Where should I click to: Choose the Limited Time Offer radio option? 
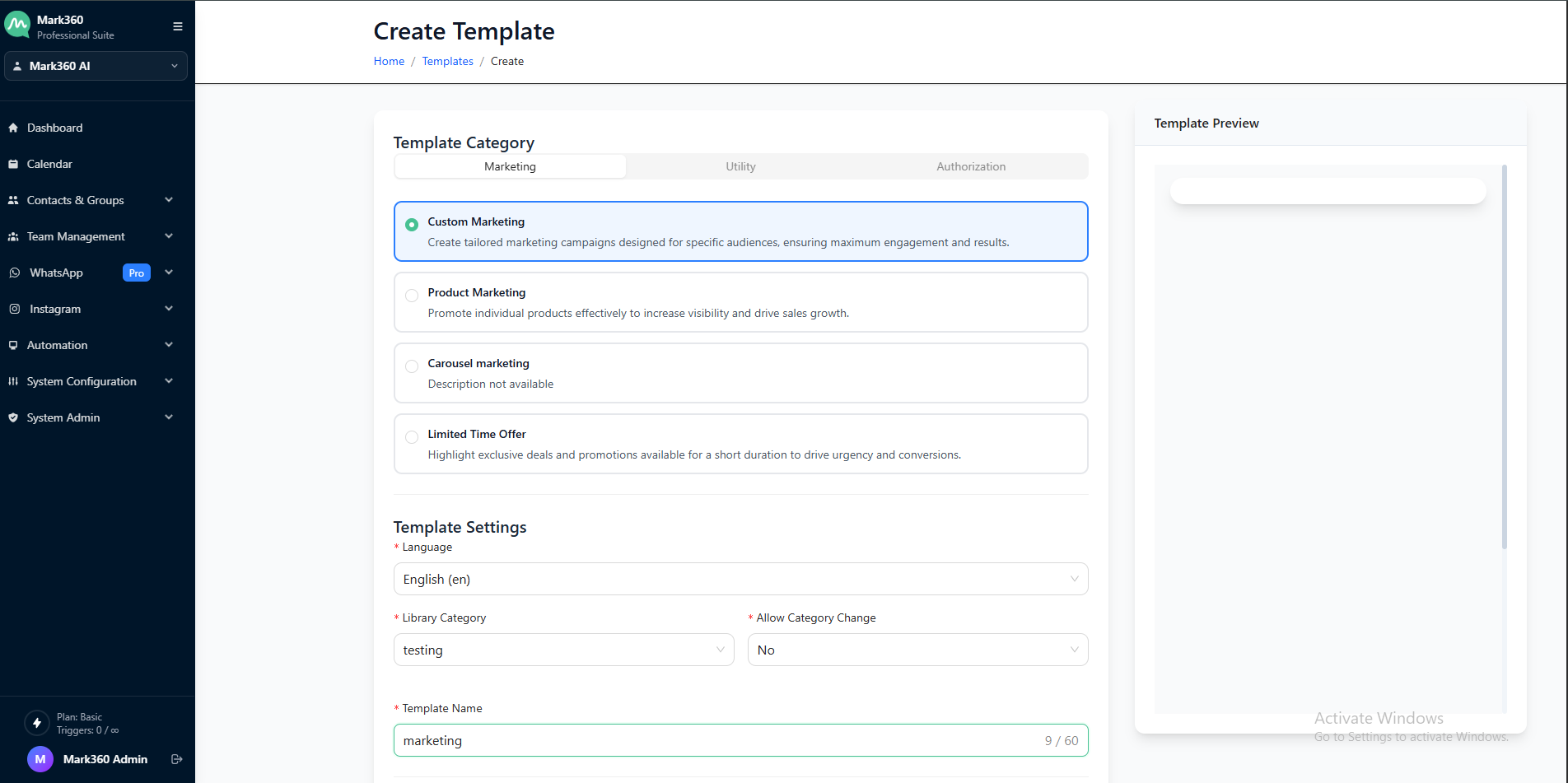pos(412,437)
